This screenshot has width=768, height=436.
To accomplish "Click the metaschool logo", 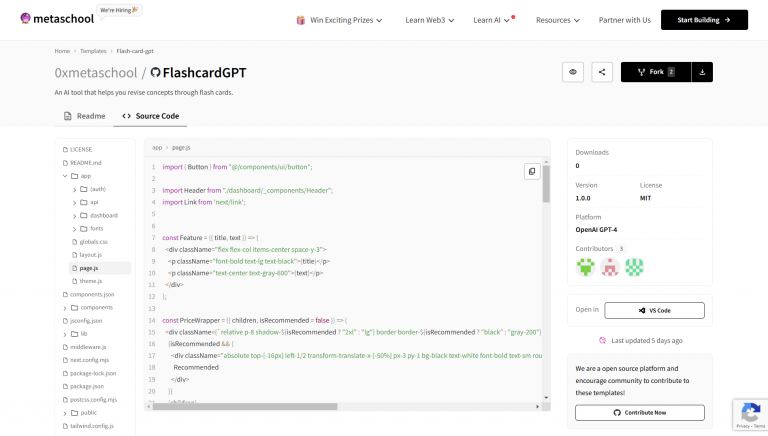I will click(x=57, y=19).
